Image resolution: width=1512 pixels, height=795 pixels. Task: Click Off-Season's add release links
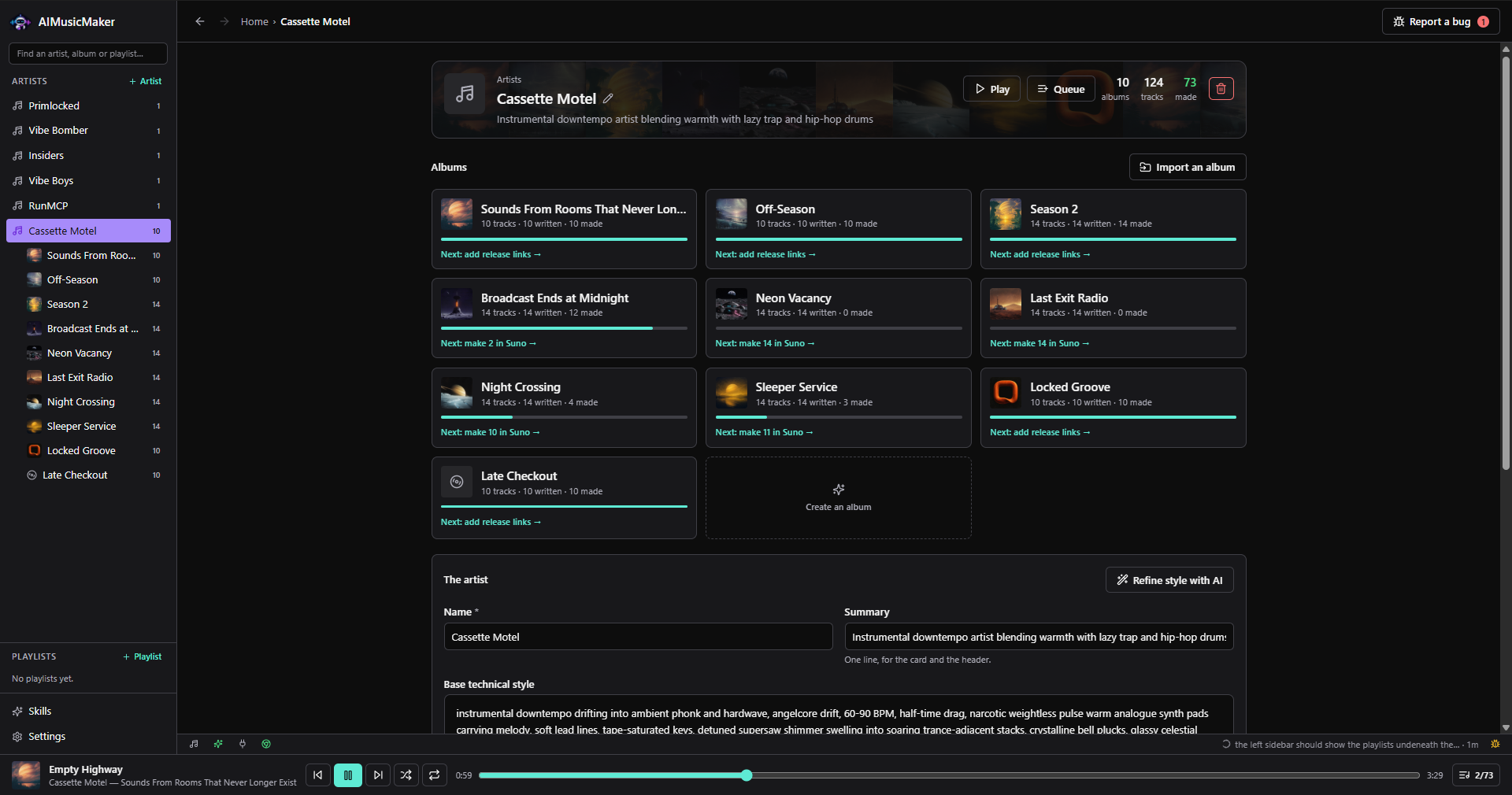[x=765, y=254]
